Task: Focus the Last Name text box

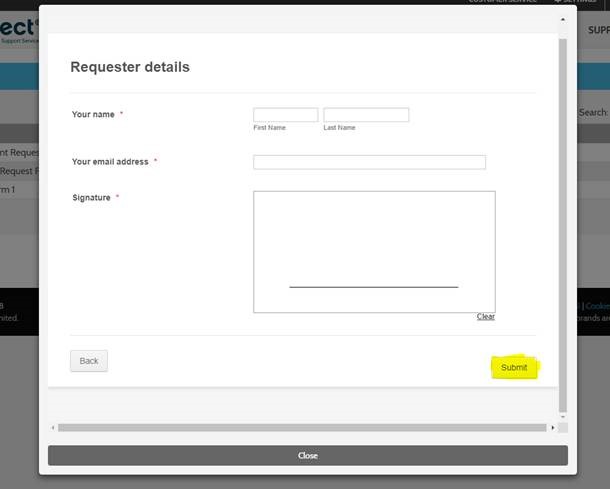Action: click(x=366, y=115)
